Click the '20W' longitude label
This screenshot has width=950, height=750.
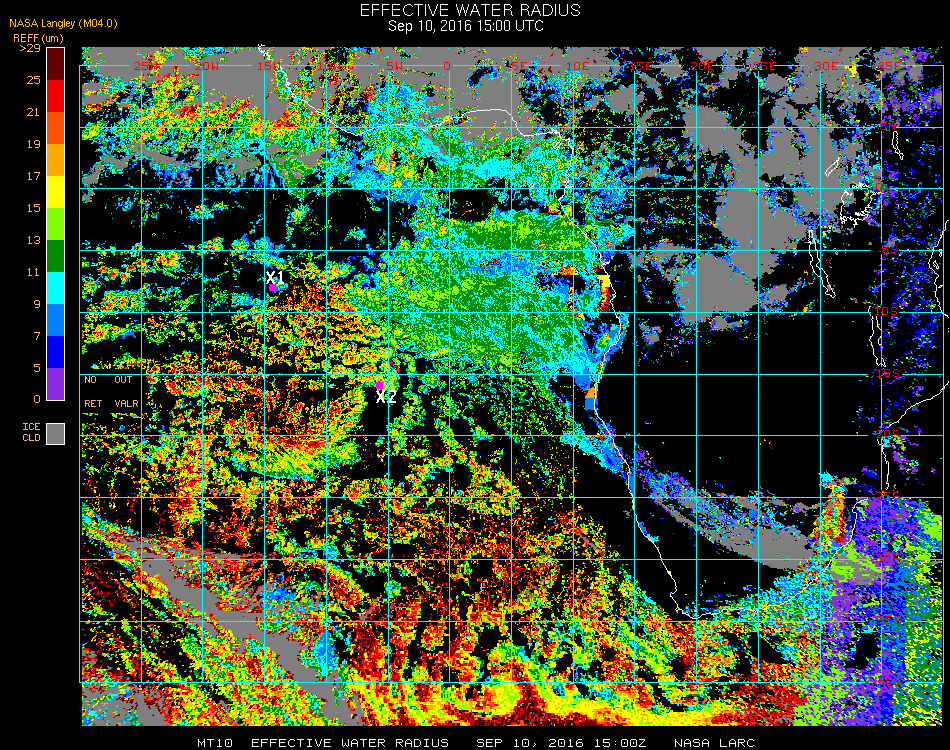(207, 66)
